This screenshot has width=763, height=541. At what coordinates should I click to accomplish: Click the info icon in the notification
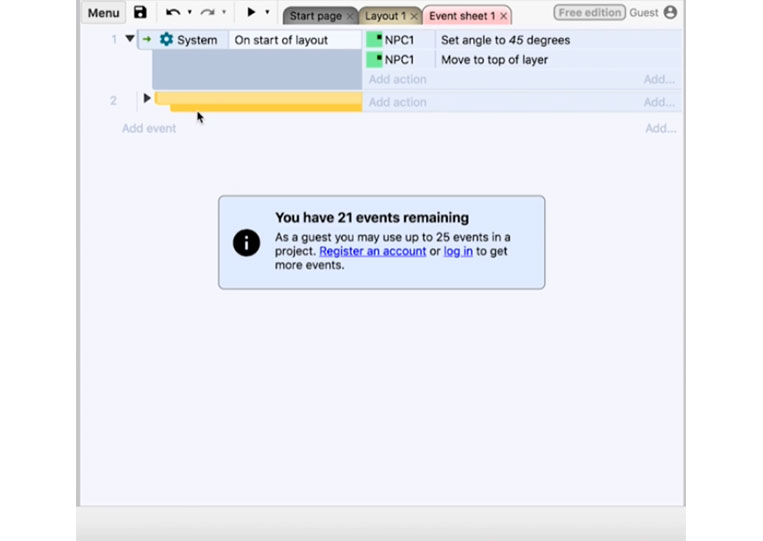(246, 242)
